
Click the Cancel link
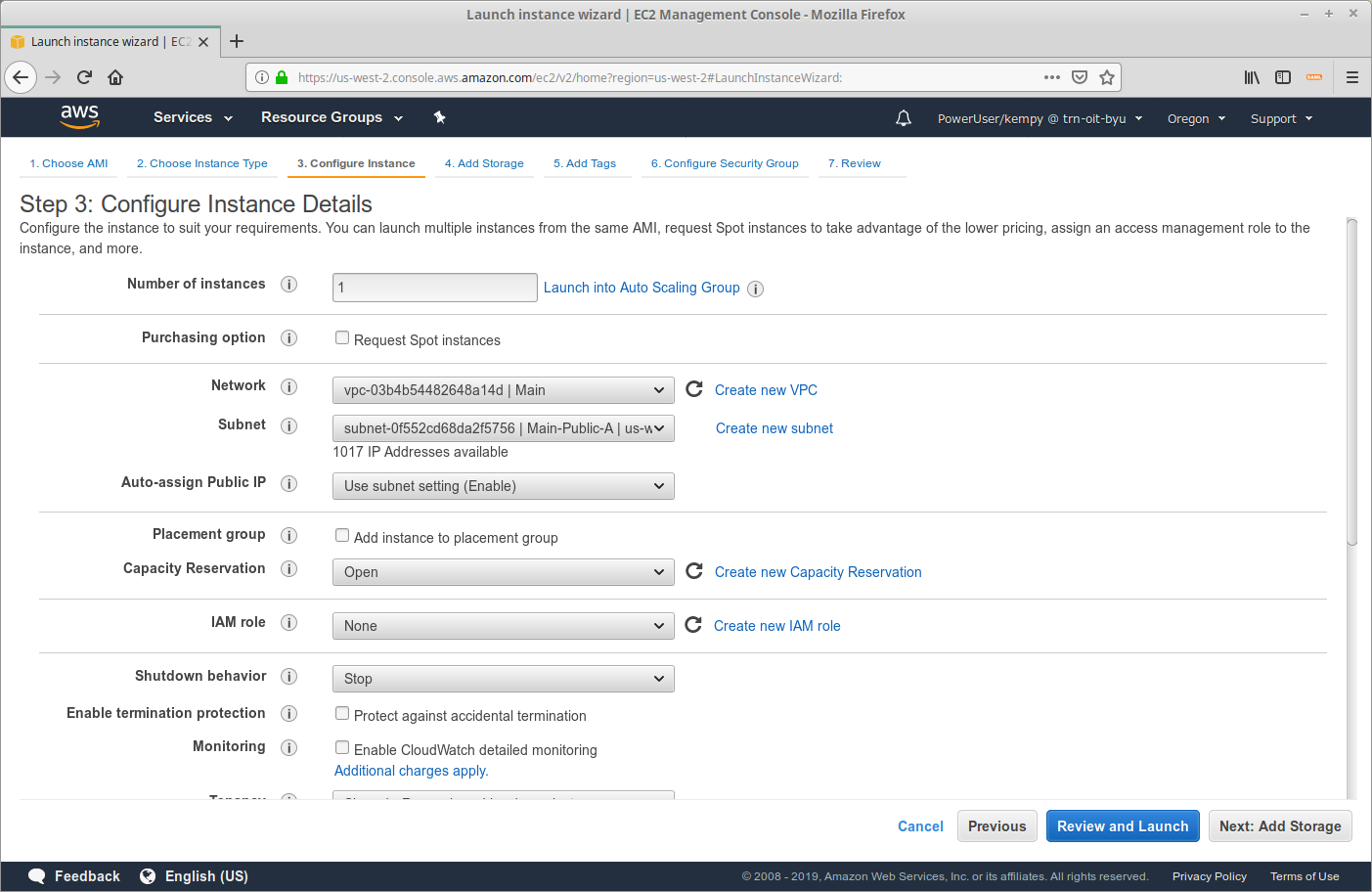(920, 826)
